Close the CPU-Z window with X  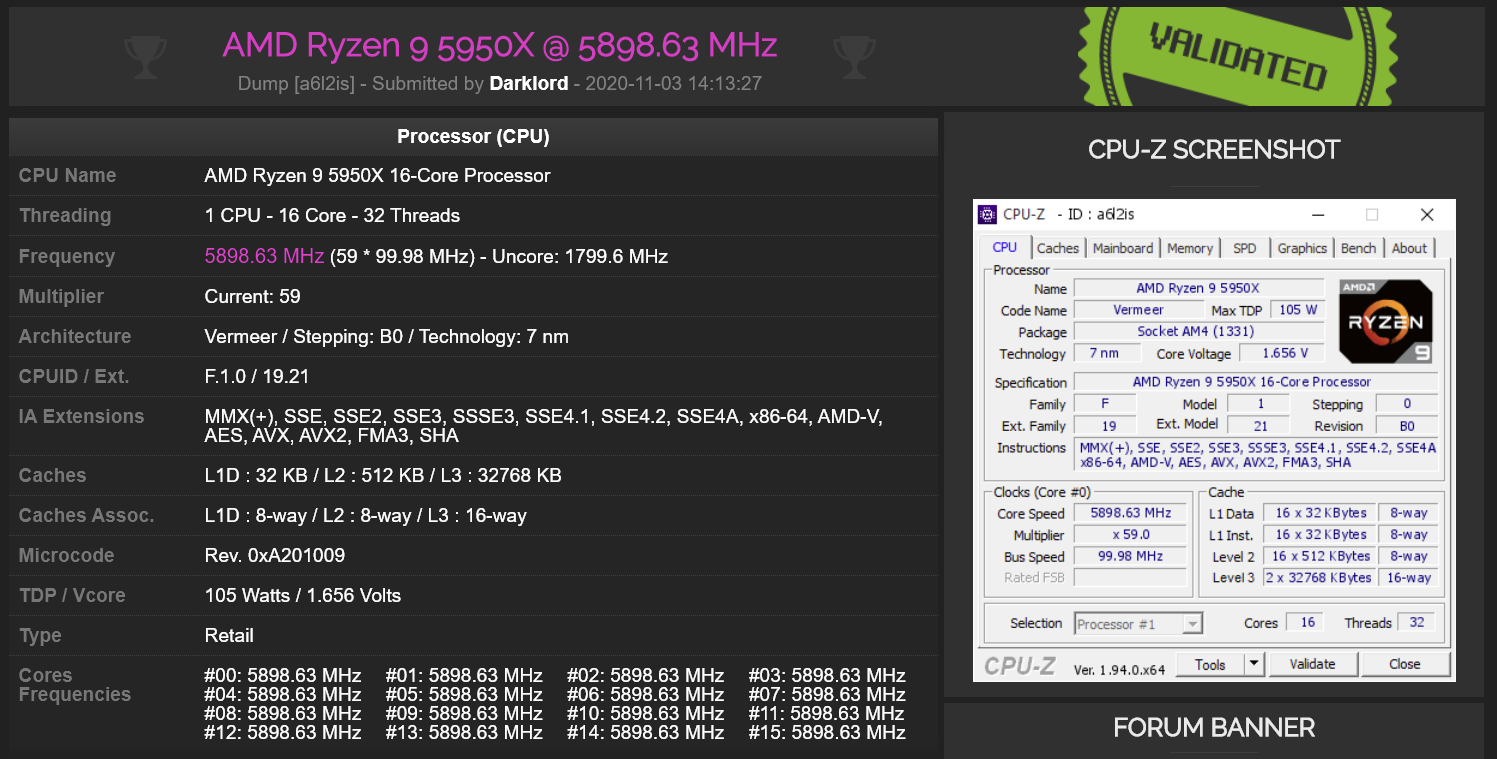click(x=1427, y=214)
